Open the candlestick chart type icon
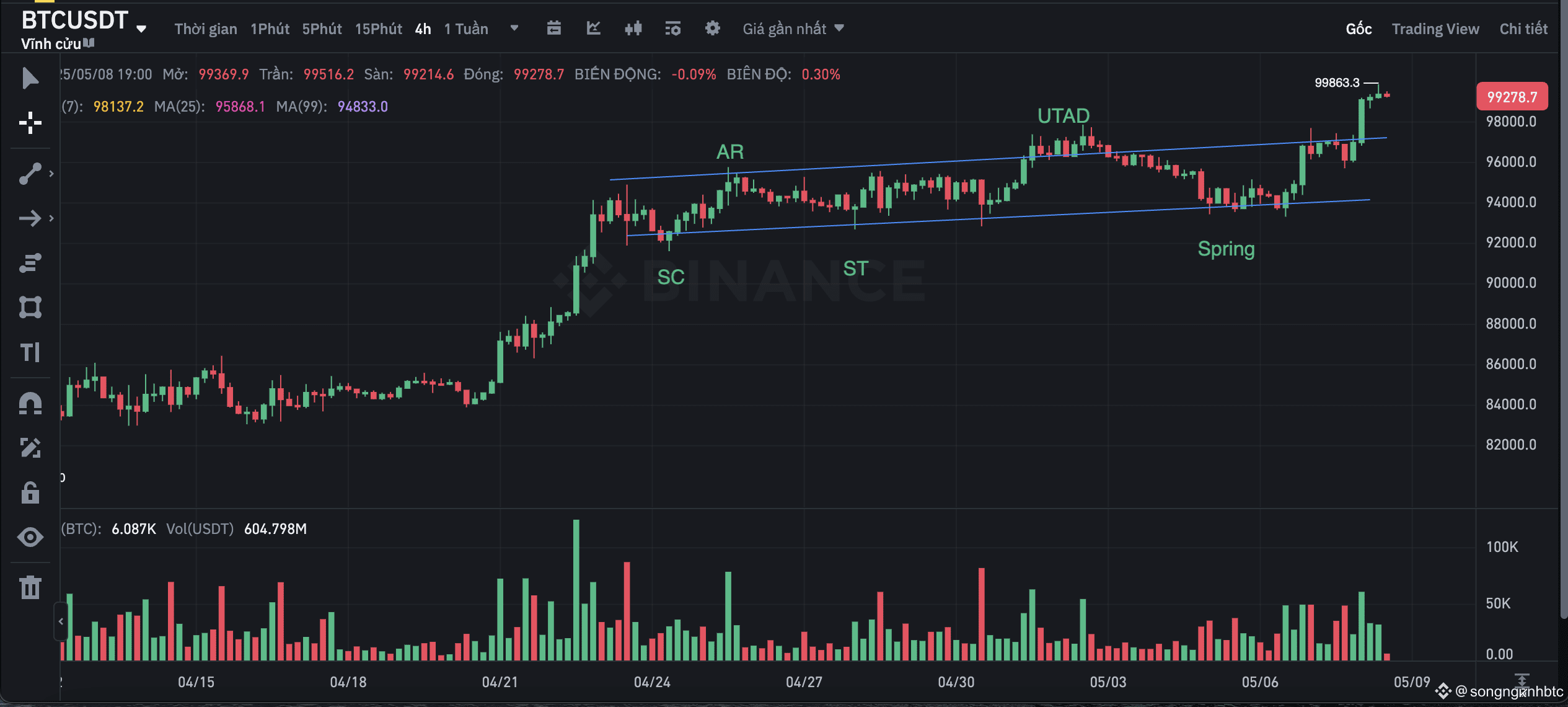The image size is (1568, 707). [x=633, y=28]
